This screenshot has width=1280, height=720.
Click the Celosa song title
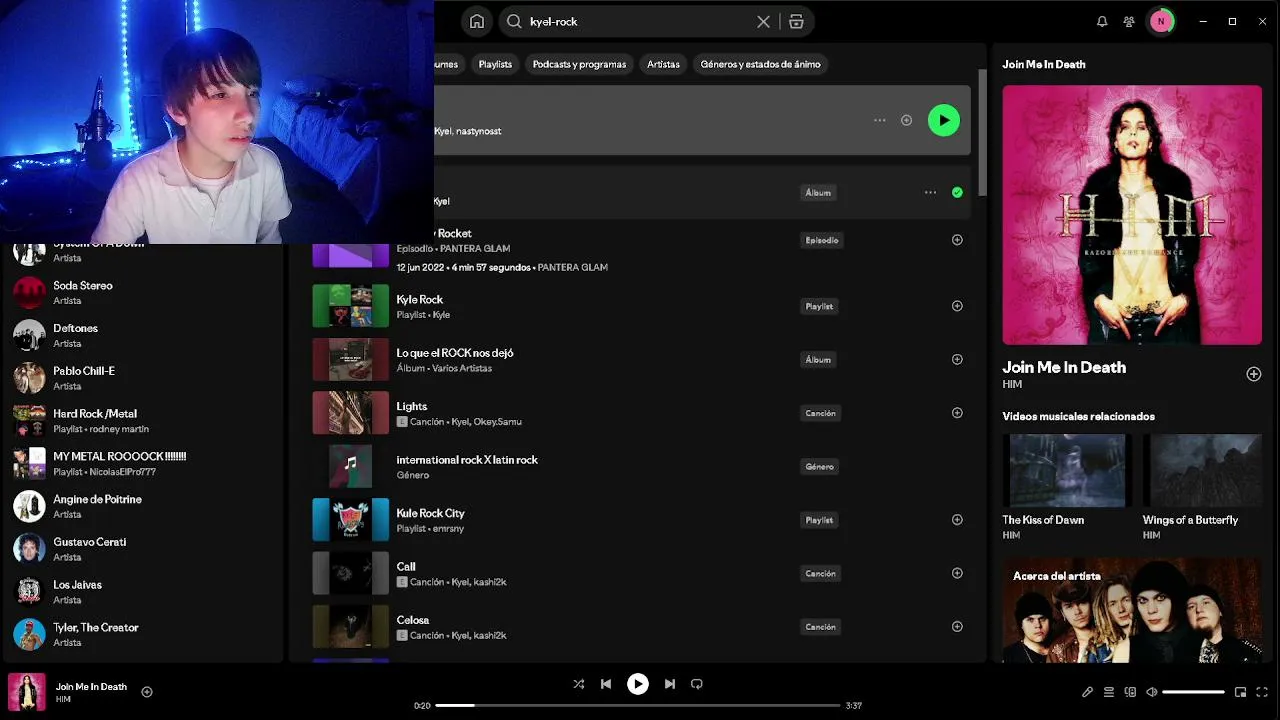pyautogui.click(x=412, y=620)
